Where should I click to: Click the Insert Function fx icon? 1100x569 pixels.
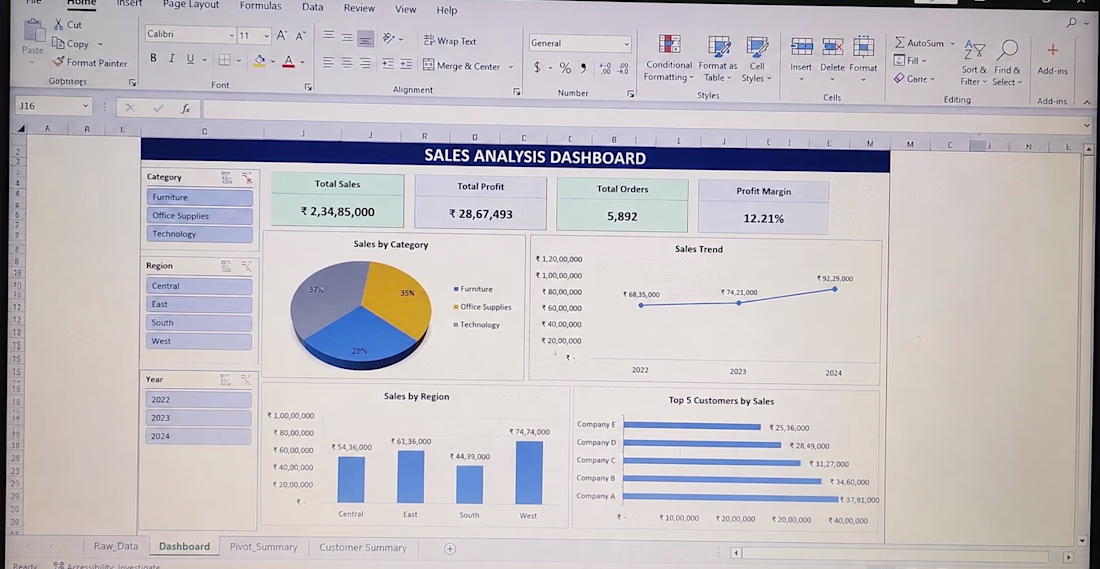coord(185,109)
